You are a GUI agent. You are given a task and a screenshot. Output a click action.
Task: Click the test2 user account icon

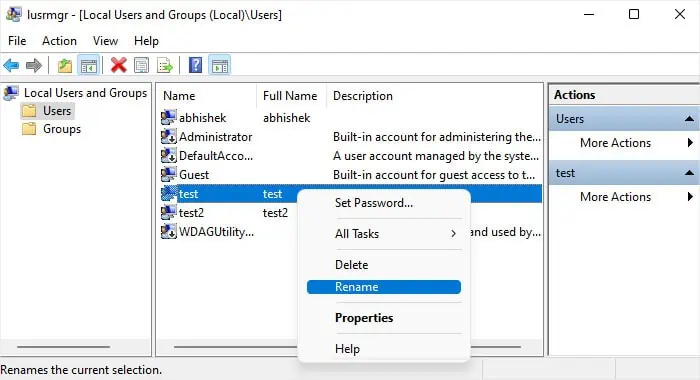[169, 212]
